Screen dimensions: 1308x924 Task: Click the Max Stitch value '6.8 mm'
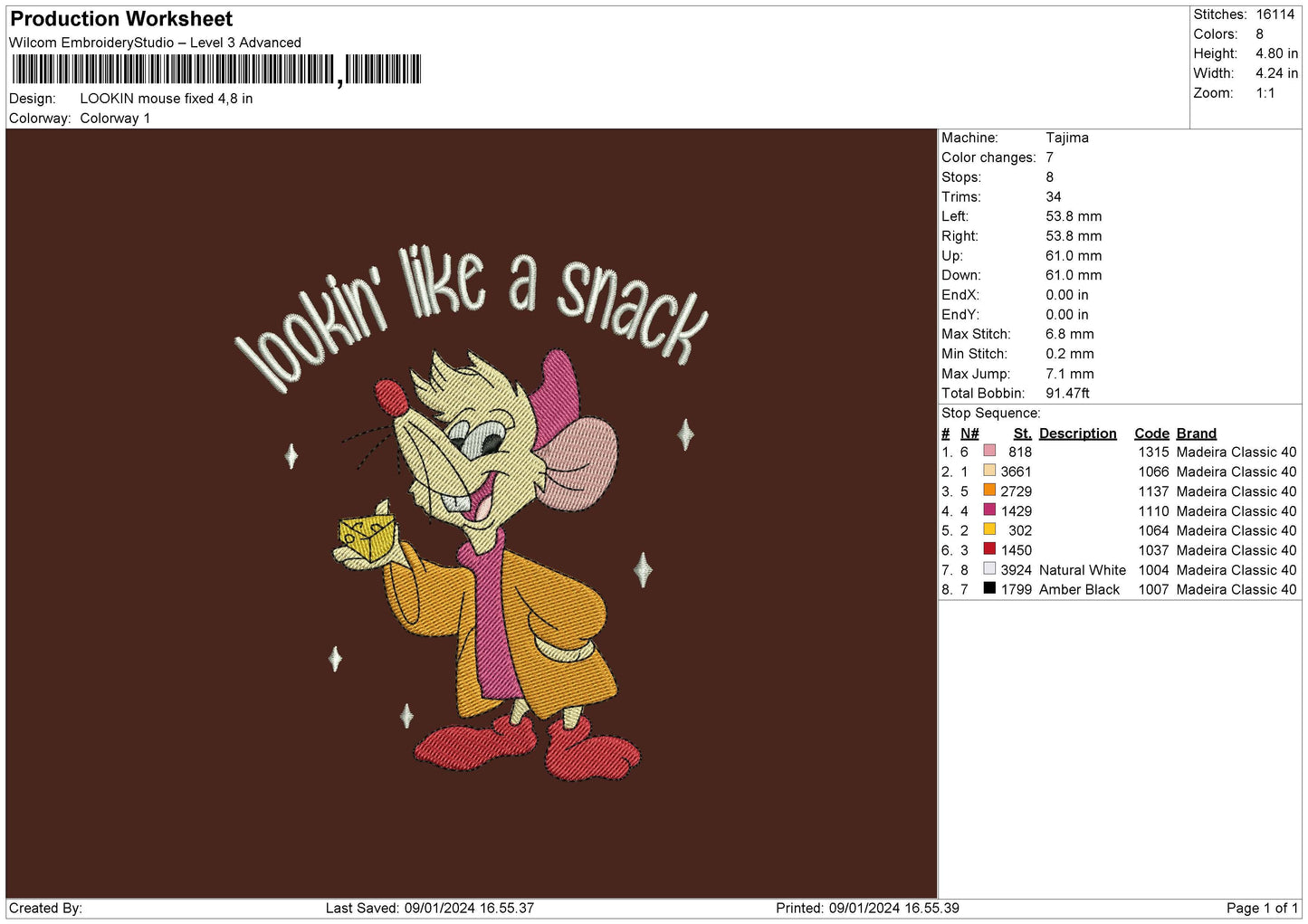(x=1070, y=334)
